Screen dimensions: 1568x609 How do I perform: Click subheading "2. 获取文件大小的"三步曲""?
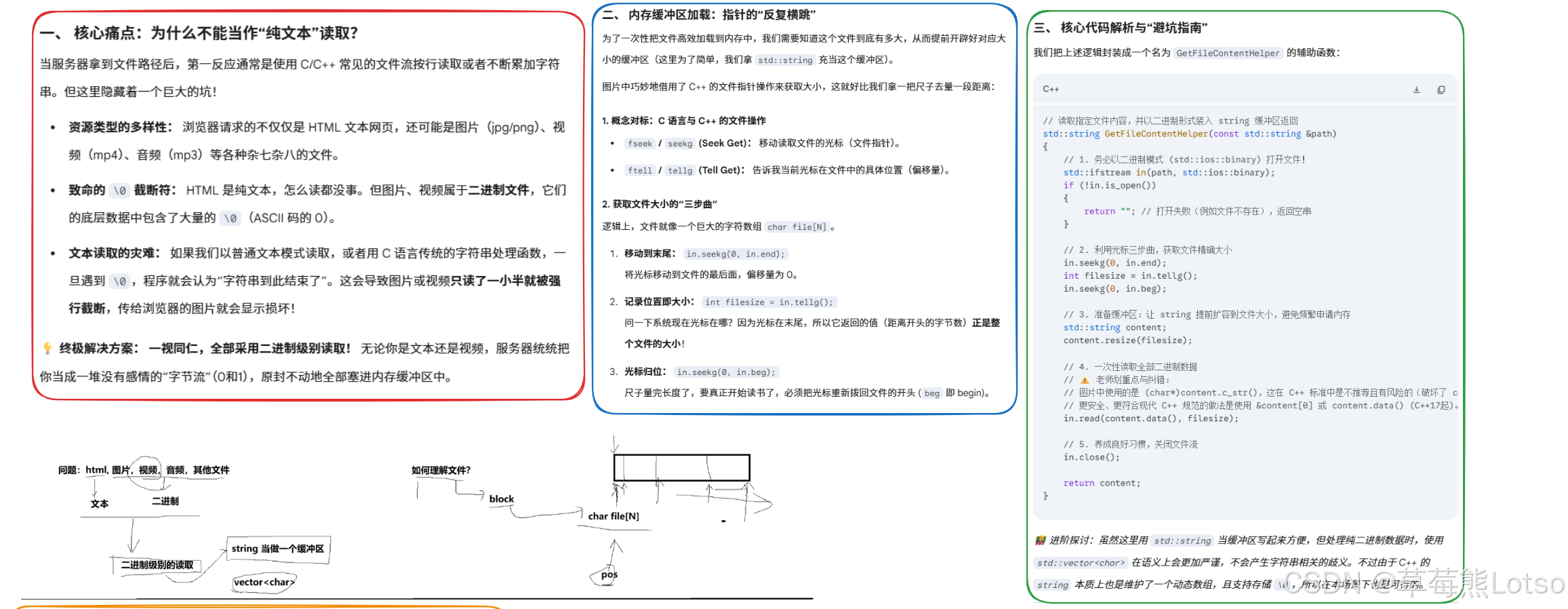click(660, 203)
